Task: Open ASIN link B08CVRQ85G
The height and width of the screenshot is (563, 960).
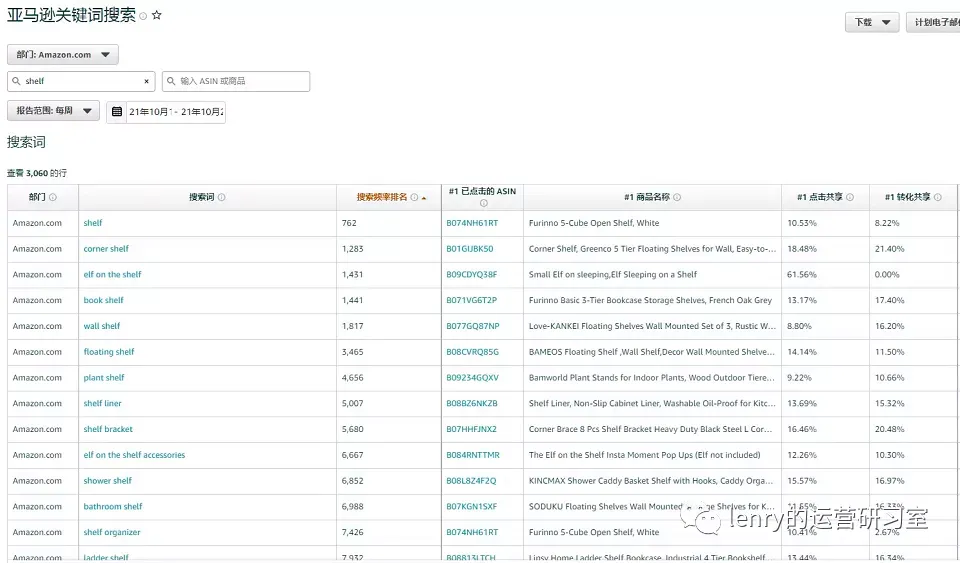Action: click(473, 352)
